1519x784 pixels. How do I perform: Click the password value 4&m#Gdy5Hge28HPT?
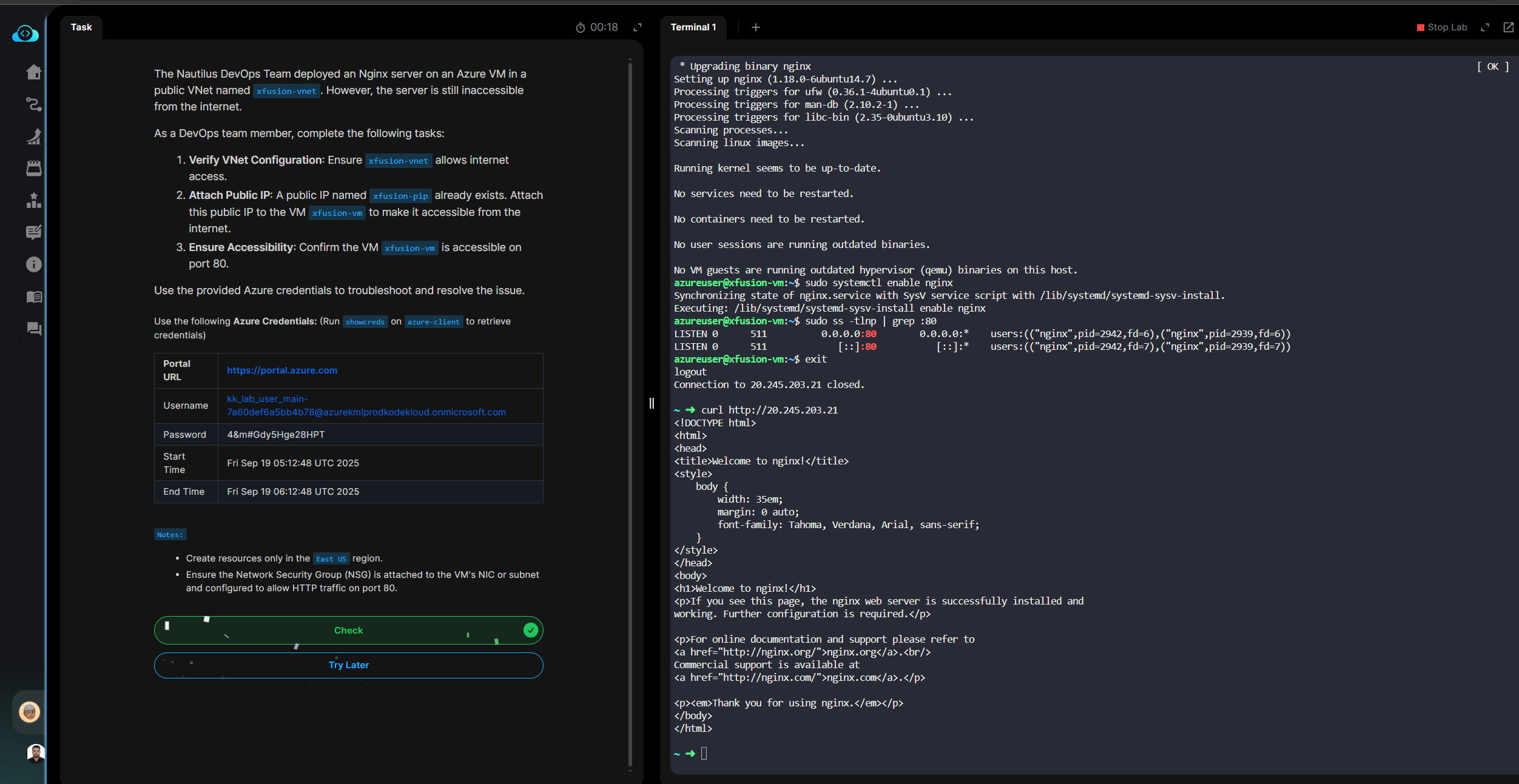276,435
